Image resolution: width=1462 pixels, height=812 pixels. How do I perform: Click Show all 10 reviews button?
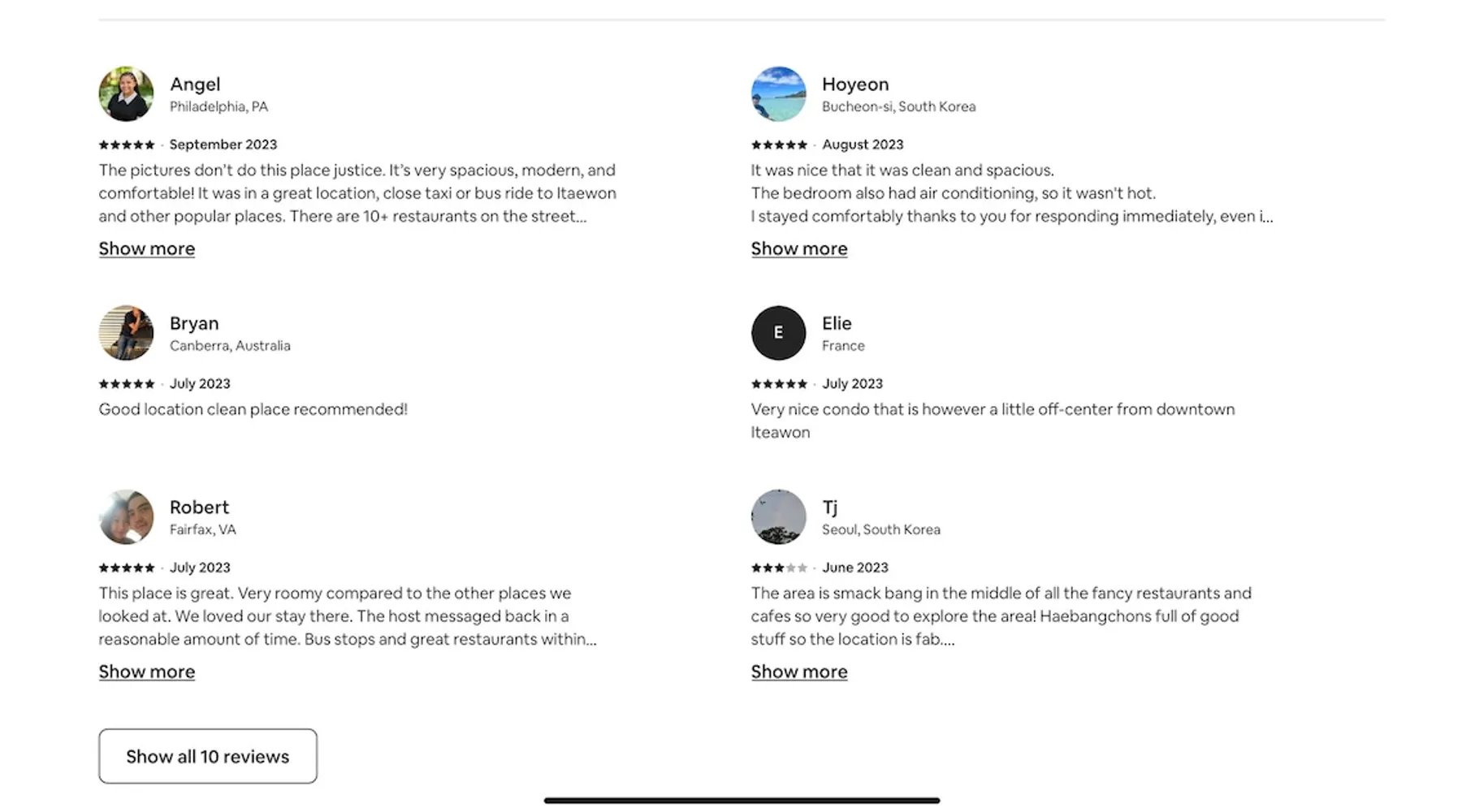208,756
